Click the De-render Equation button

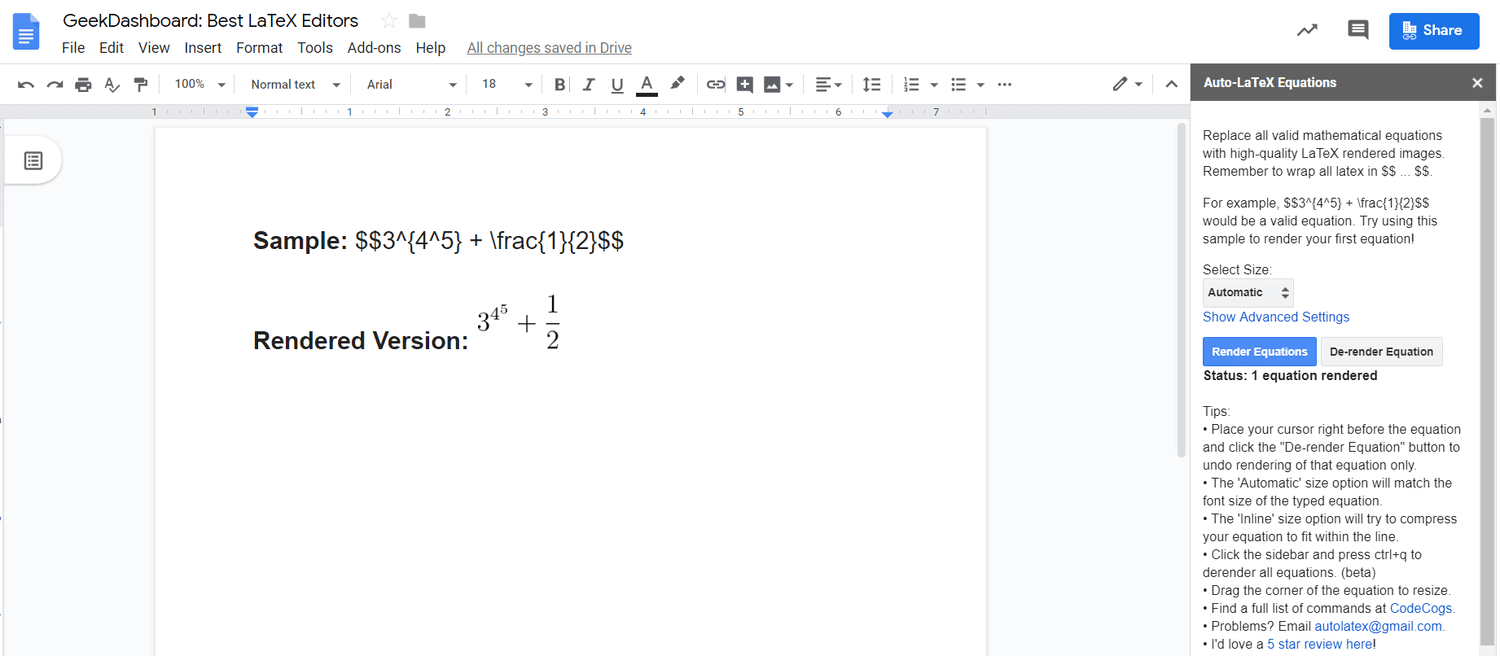(1381, 352)
